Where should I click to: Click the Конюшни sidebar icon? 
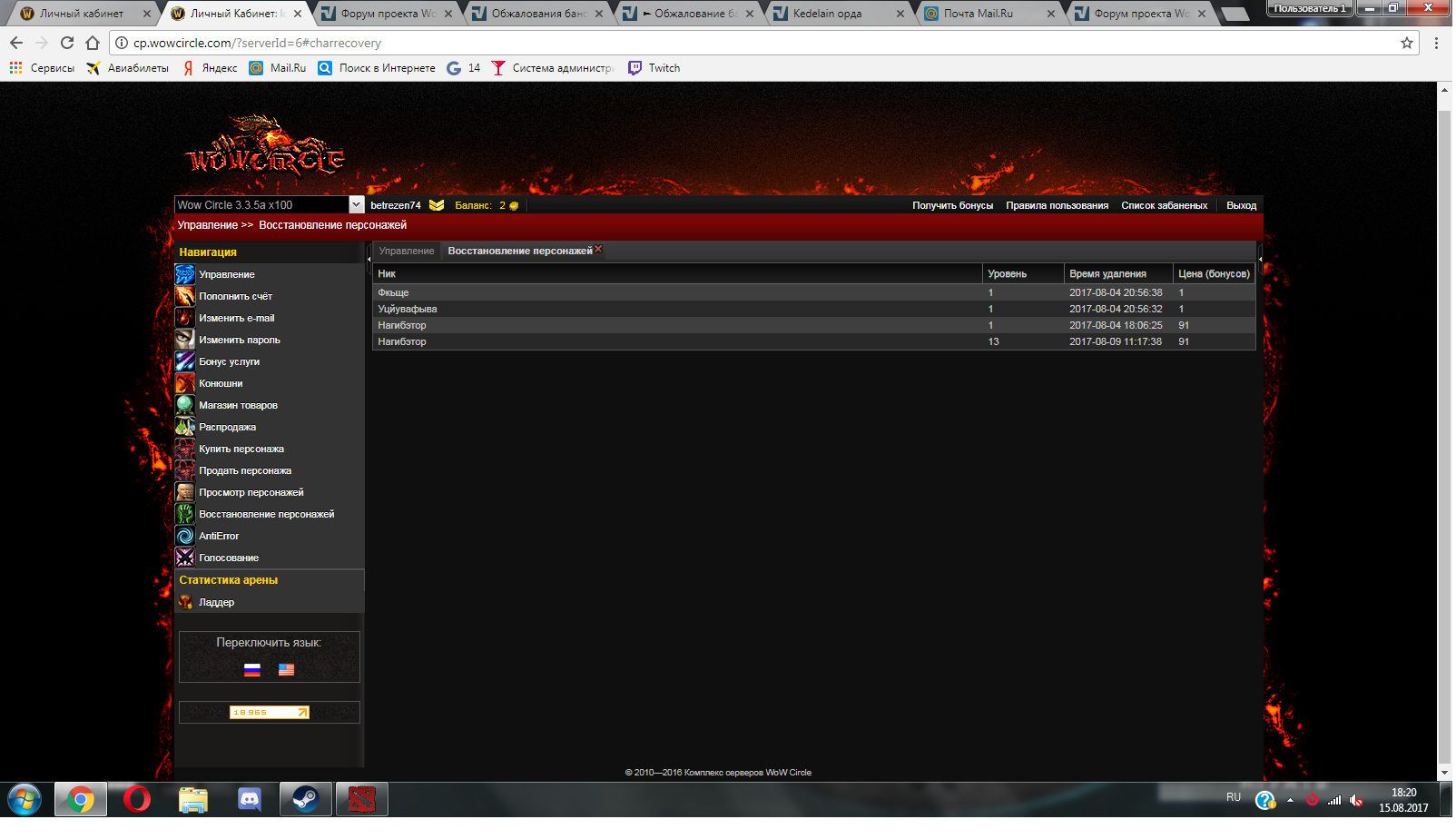[x=184, y=383]
